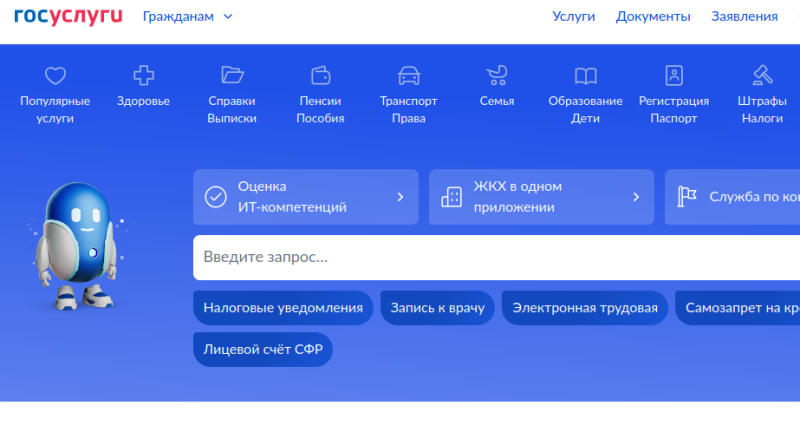Open the Регистрация Паспорт ID icon
The height and width of the screenshot is (445, 800).
pyautogui.click(x=674, y=76)
